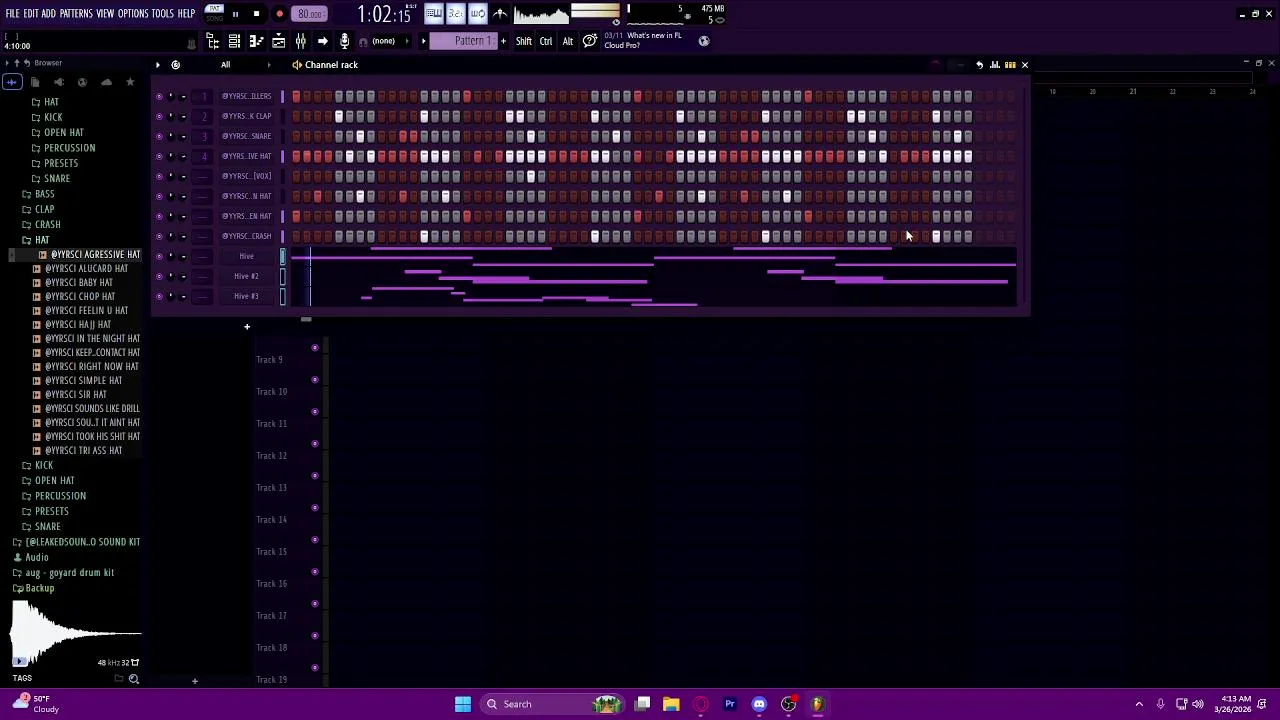
Task: Mute the Hive channel LED
Action: point(159,256)
